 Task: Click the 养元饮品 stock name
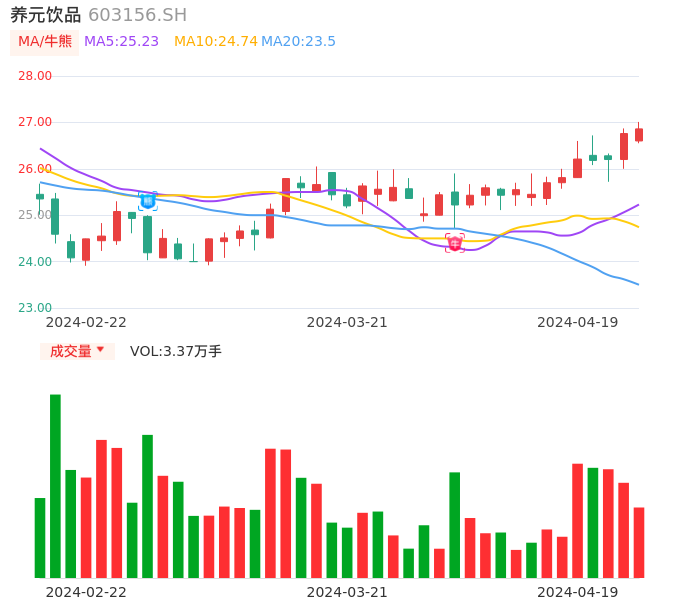point(45,15)
